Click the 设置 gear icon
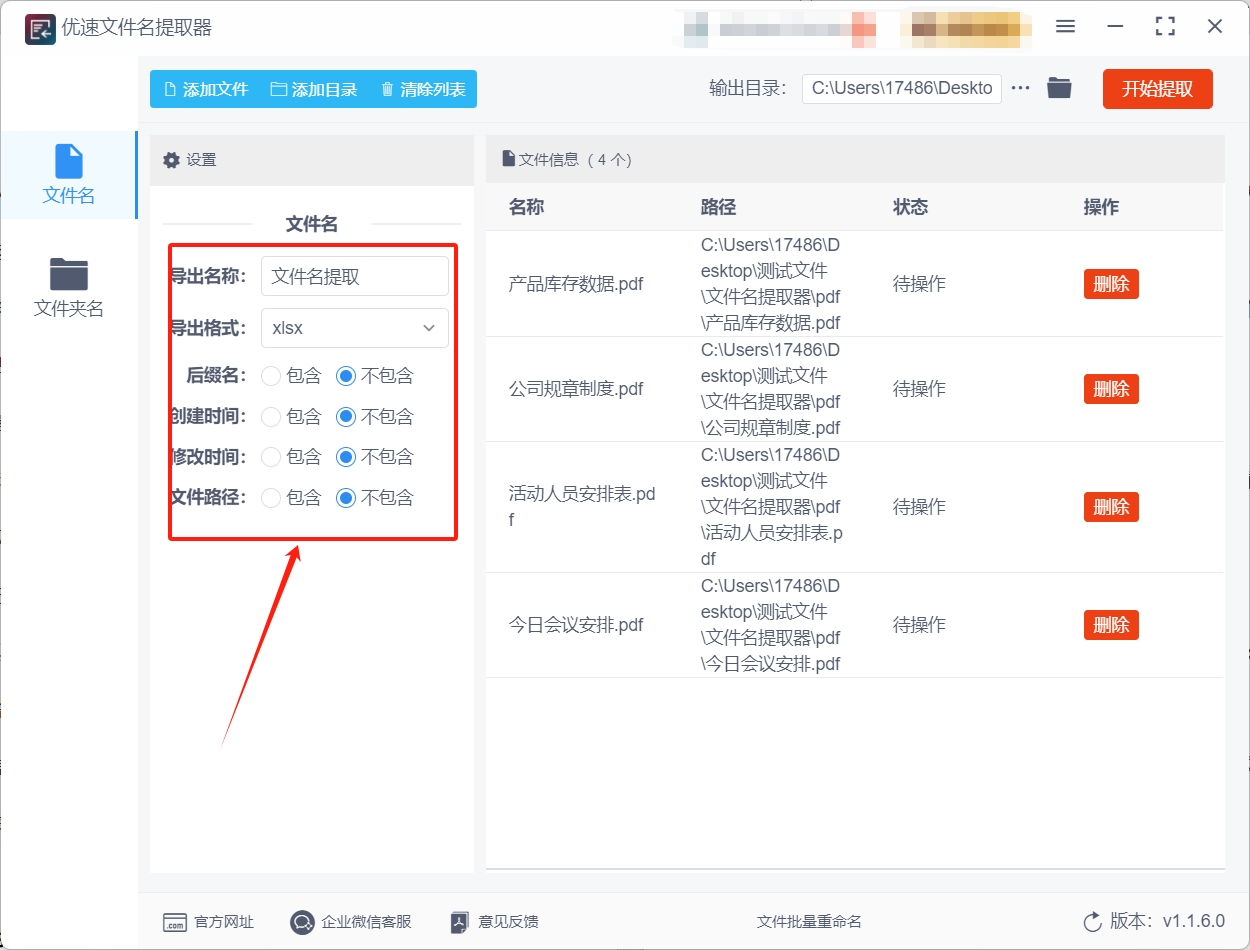 171,160
